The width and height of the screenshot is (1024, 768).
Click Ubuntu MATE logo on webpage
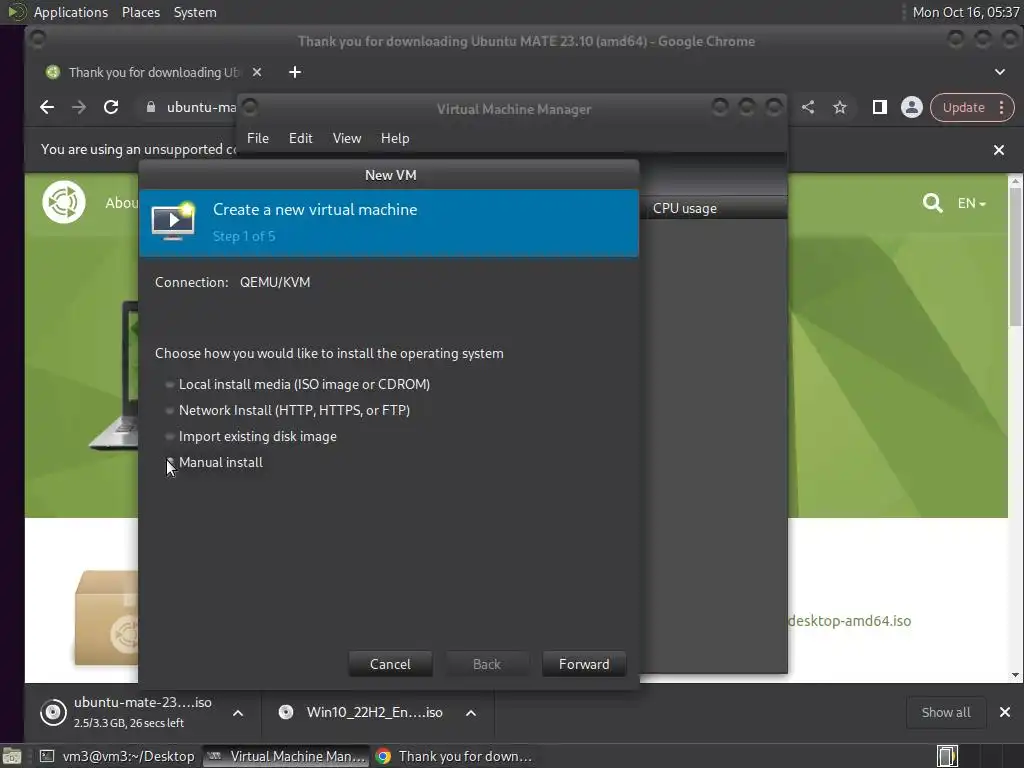pos(64,202)
